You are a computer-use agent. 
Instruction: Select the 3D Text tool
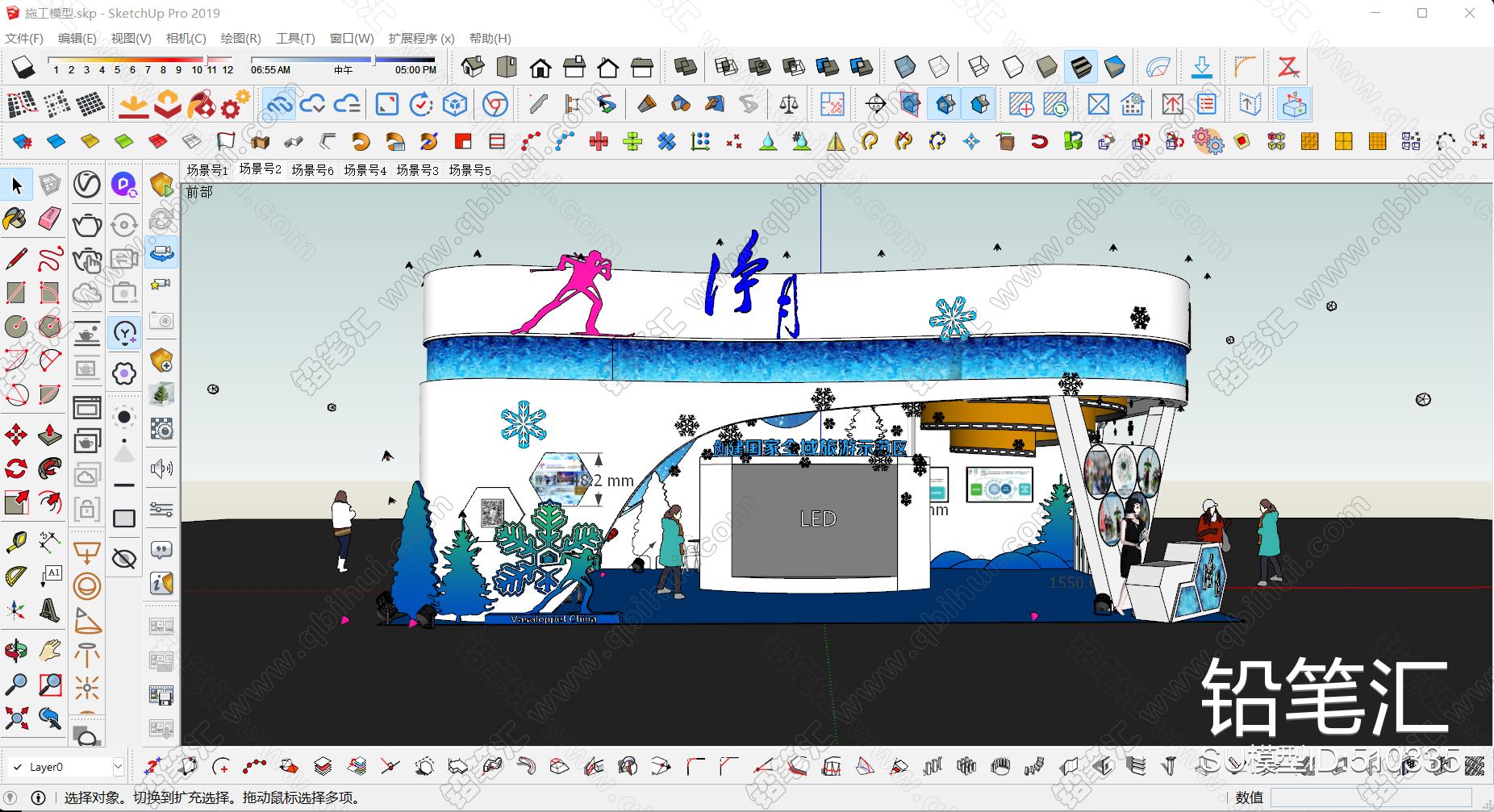(50, 610)
